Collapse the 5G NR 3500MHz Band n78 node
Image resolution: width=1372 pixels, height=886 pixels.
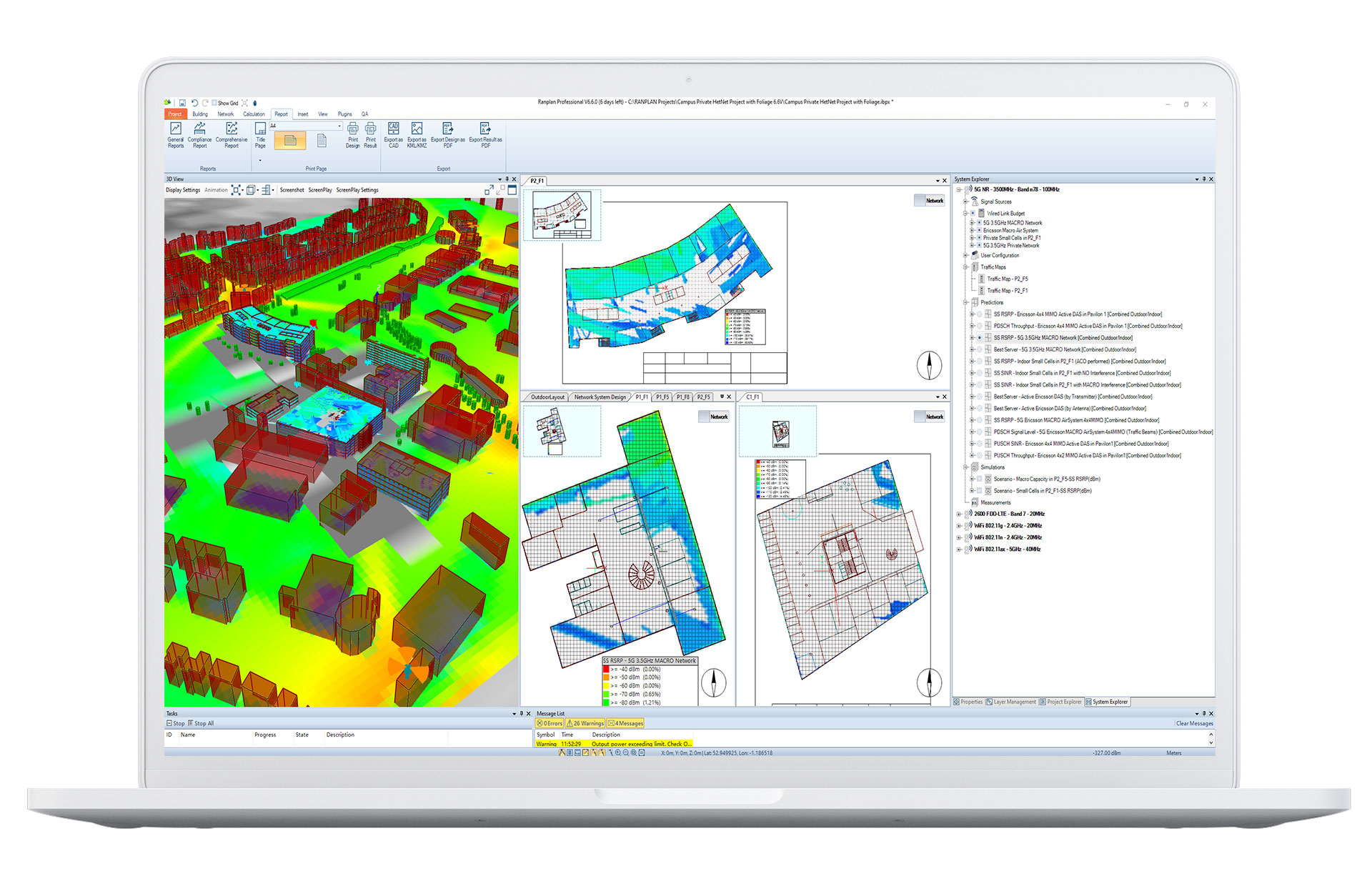[959, 190]
